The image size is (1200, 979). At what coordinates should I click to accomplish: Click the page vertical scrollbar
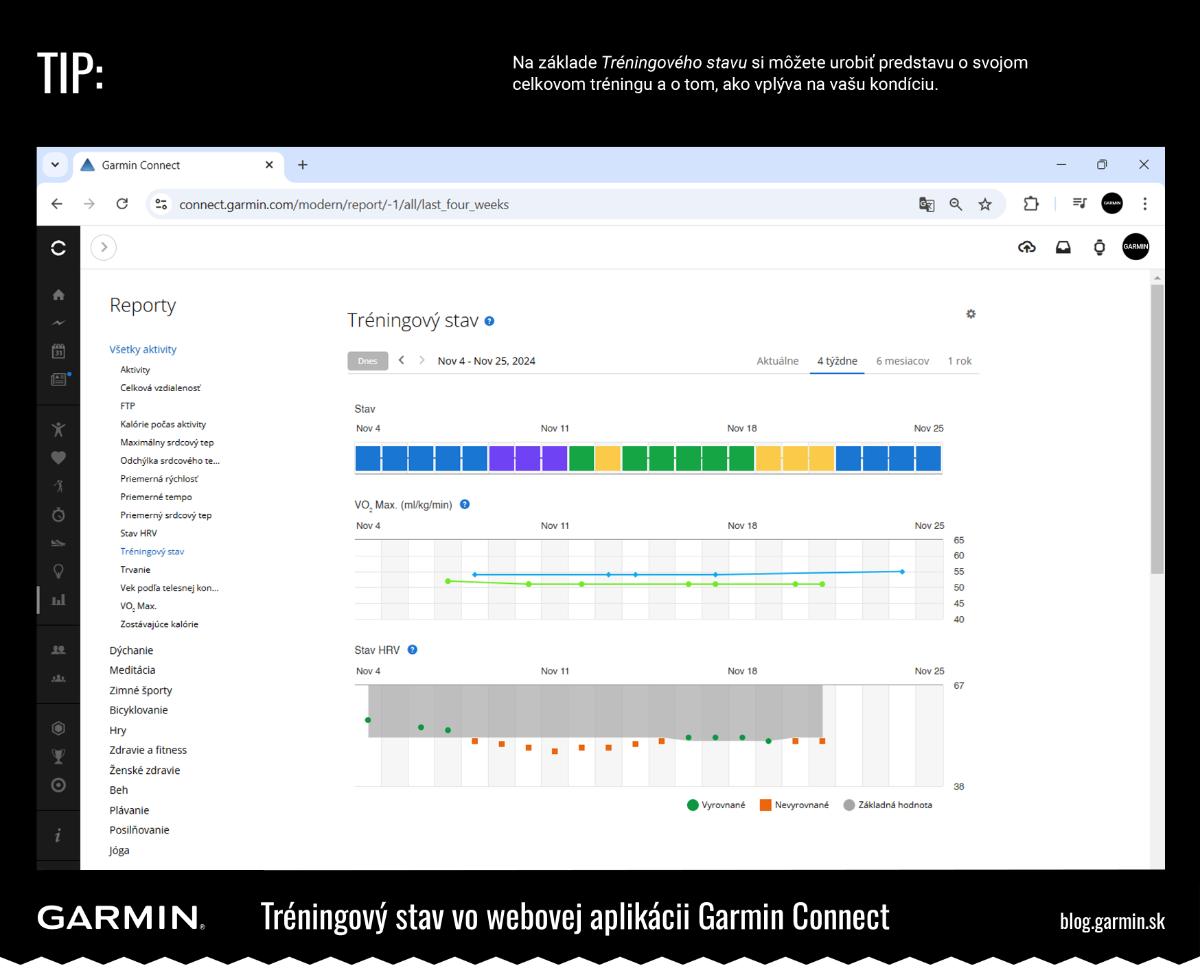pyautogui.click(x=1158, y=428)
